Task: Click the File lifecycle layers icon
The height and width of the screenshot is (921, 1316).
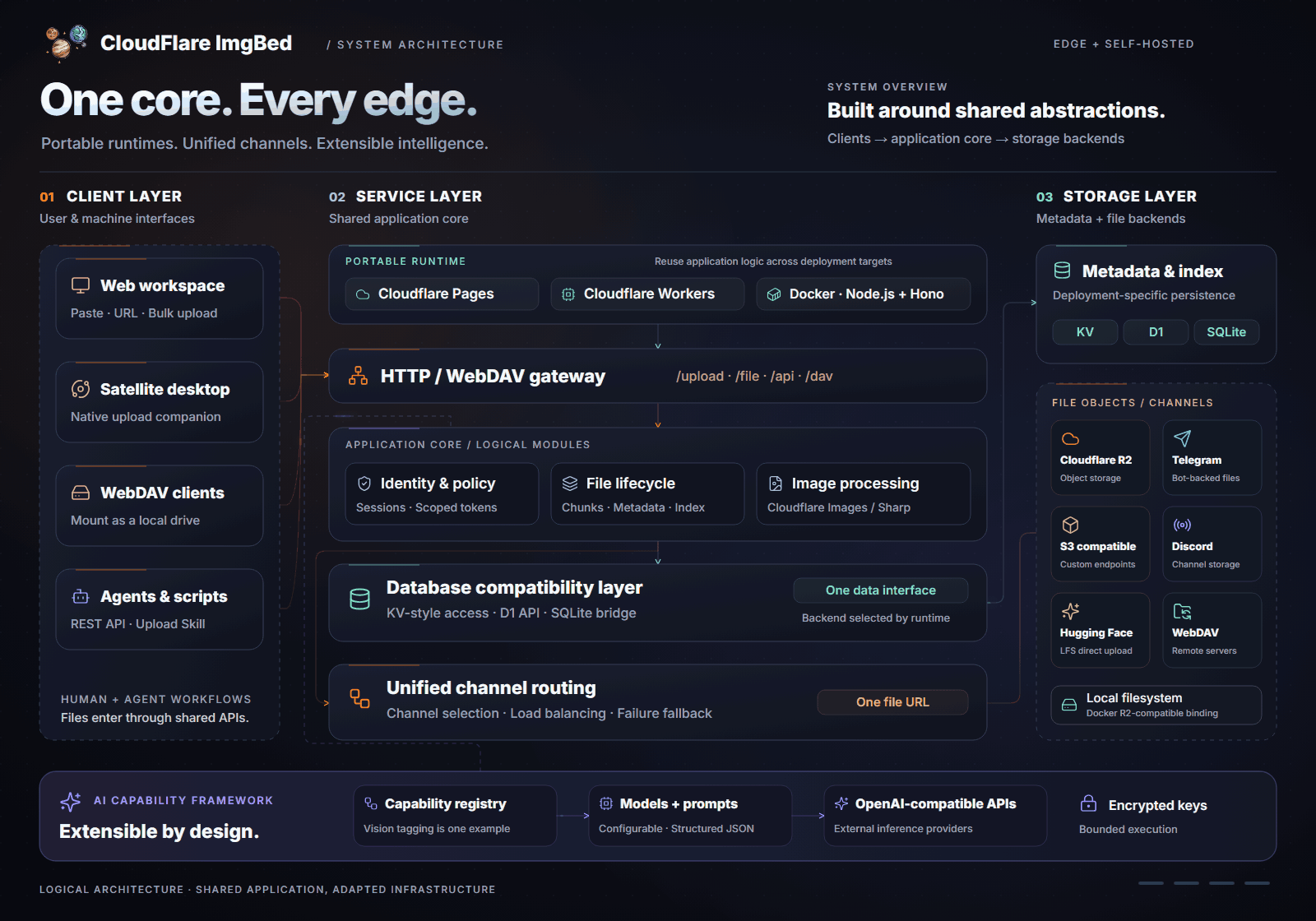Action: point(570,484)
